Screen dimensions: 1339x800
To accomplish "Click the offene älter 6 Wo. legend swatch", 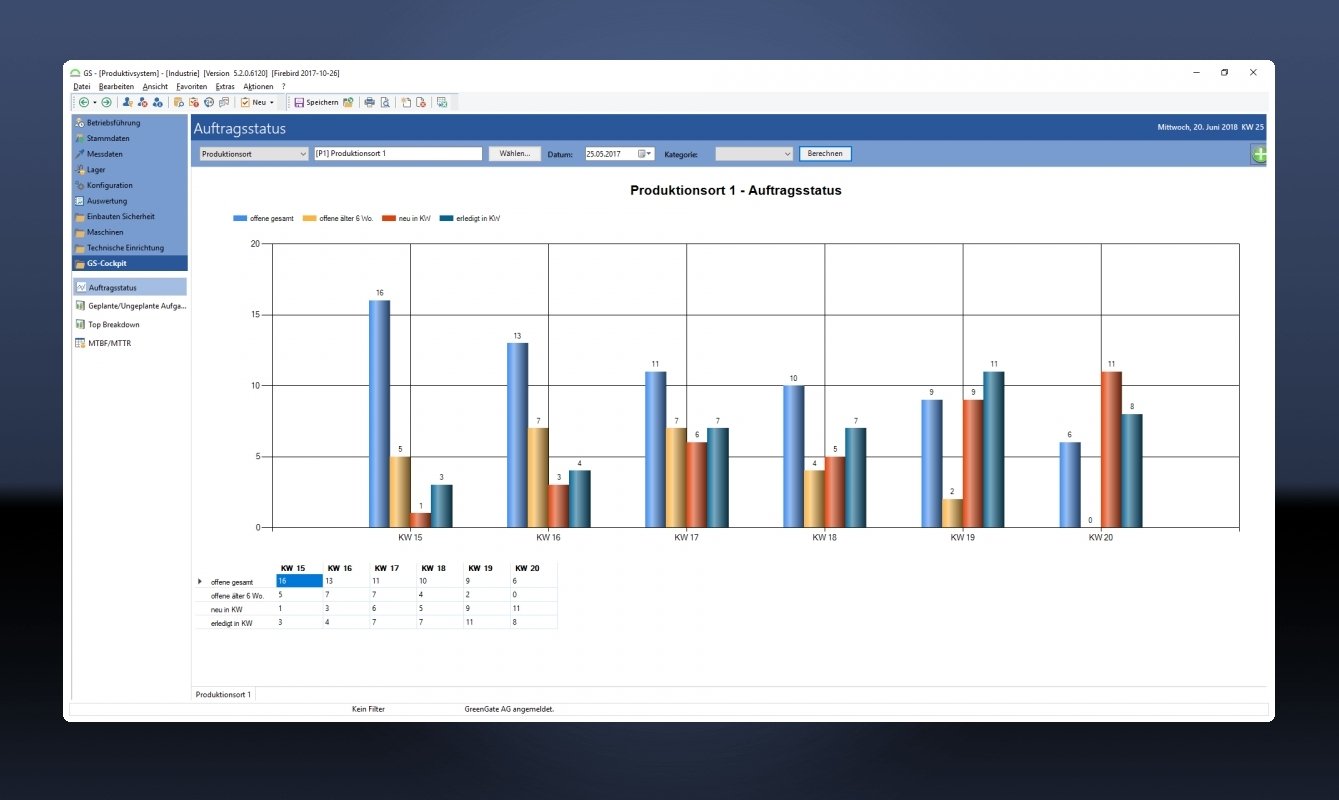I will coord(311,217).
